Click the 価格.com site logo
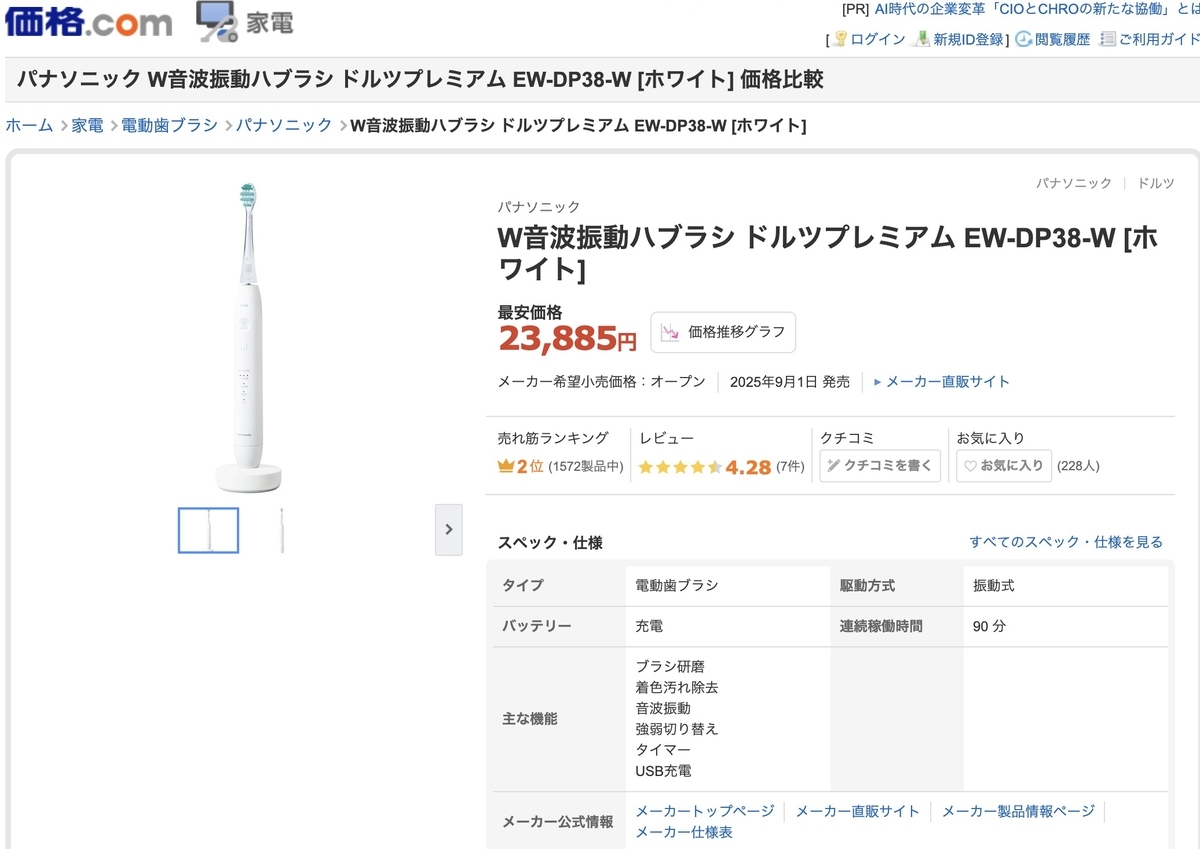This screenshot has height=849, width=1200. [89, 20]
